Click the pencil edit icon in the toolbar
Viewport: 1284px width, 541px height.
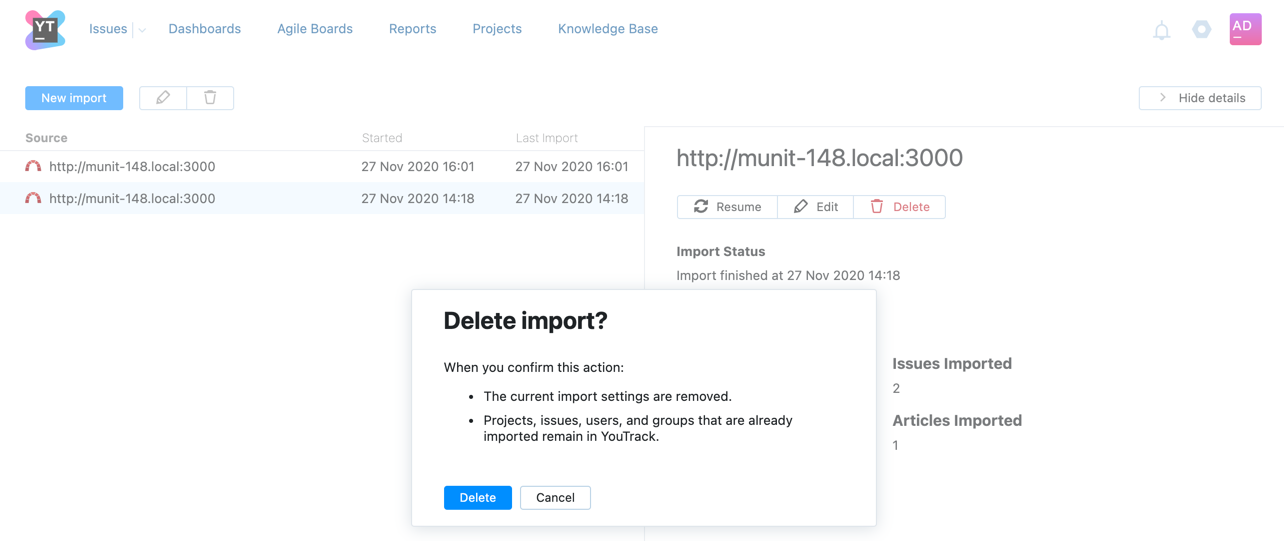(163, 98)
